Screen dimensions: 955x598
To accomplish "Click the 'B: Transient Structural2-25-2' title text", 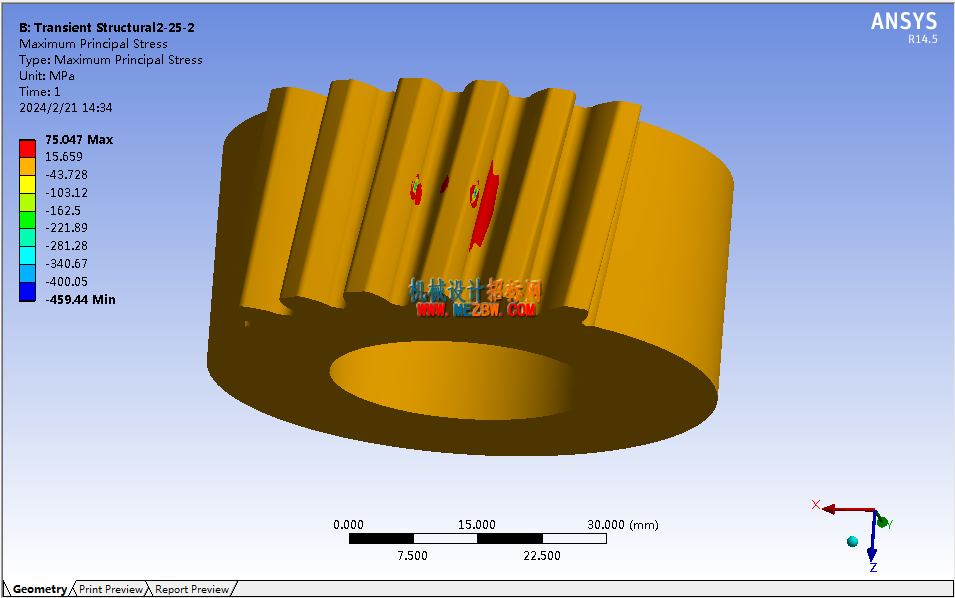I will 107,27.
